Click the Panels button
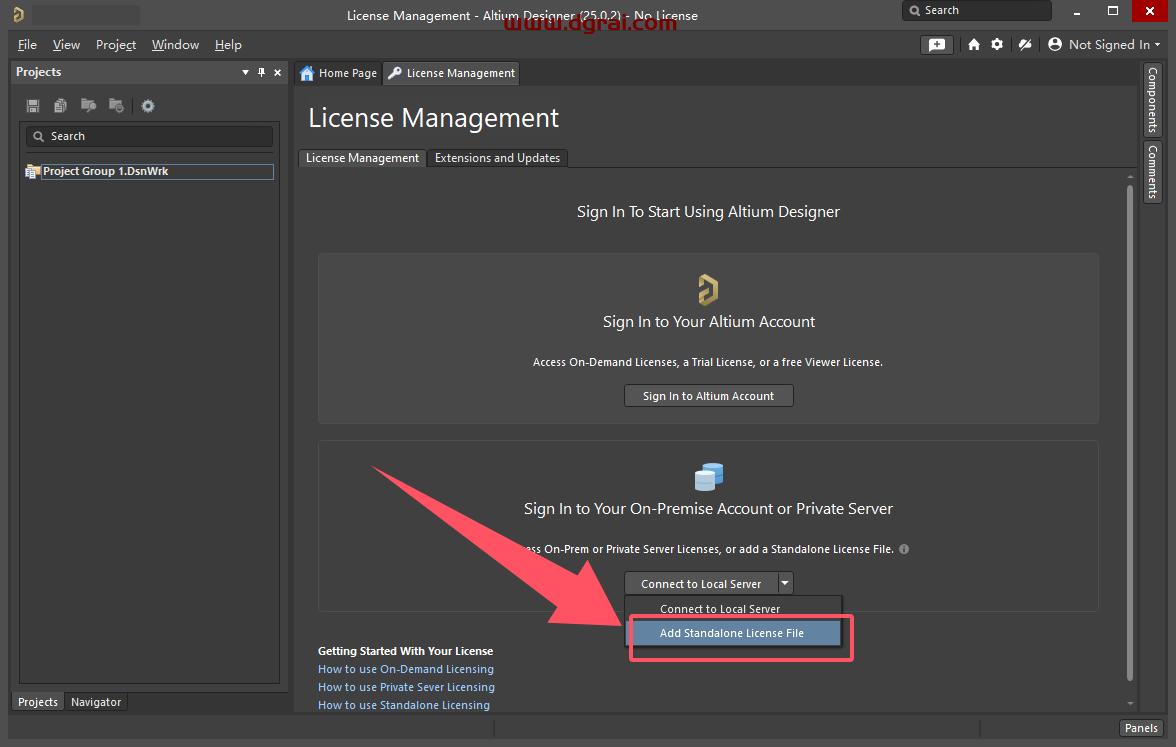 (x=1141, y=728)
